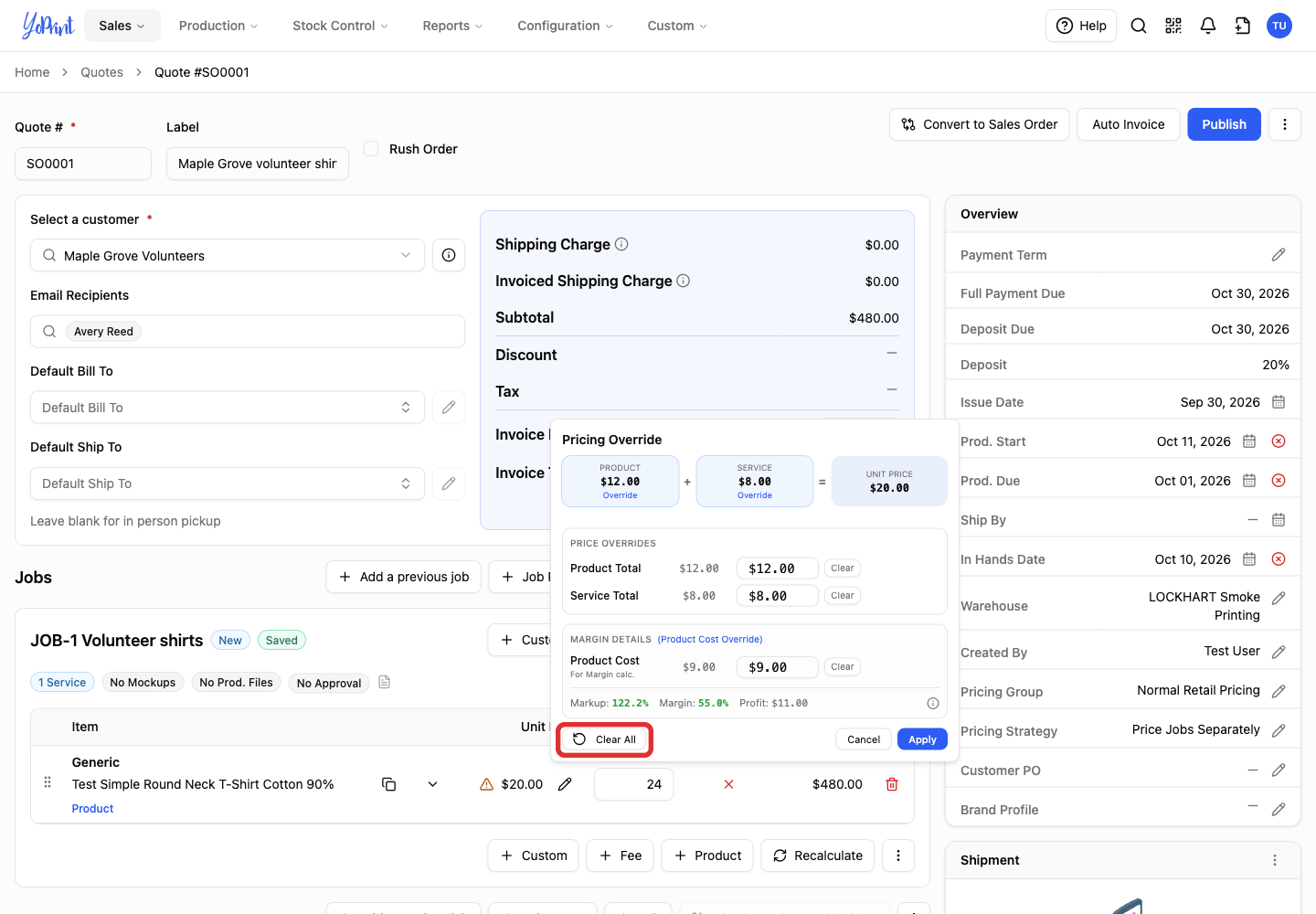The image size is (1316, 914).
Task: Edit the Warehouse field pencil
Action: (1279, 598)
